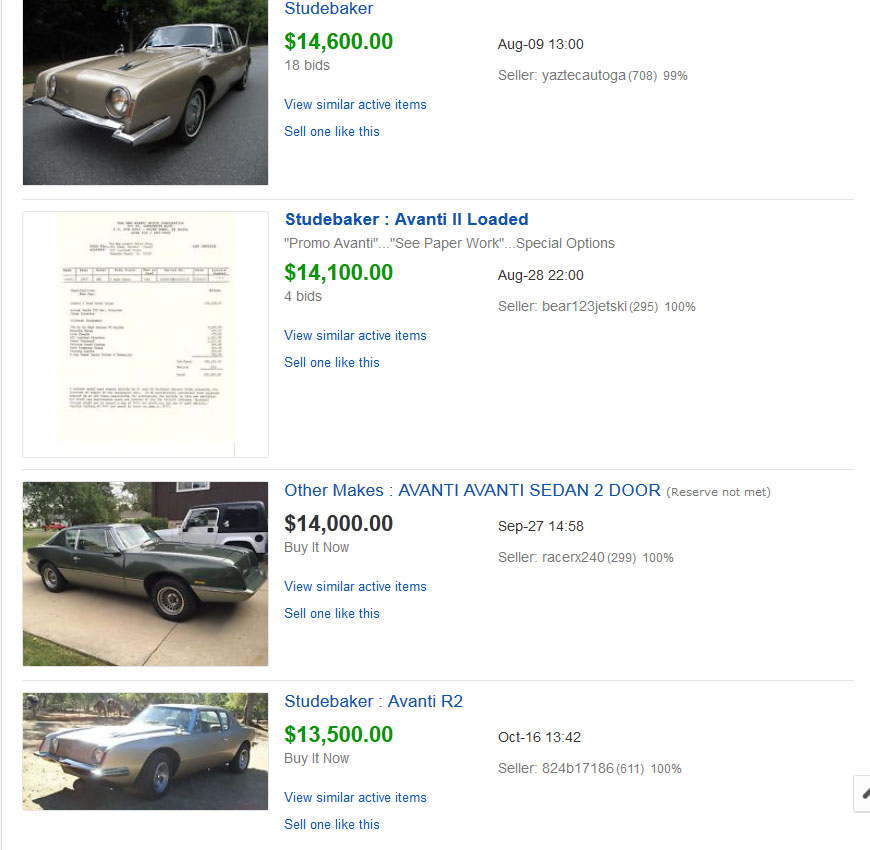Click the "Studebaker" title of the $14,600.00 listing

[328, 9]
